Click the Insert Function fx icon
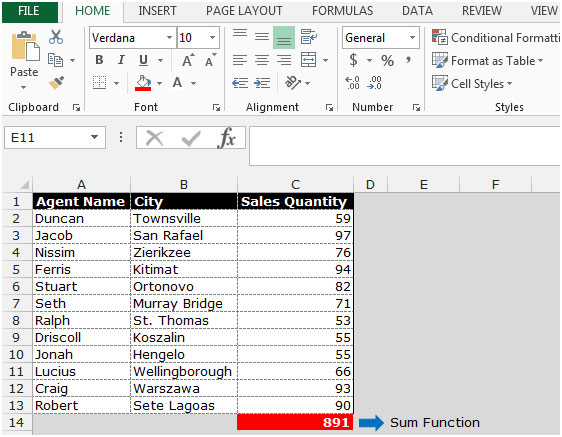The height and width of the screenshot is (437, 562). click(x=227, y=138)
